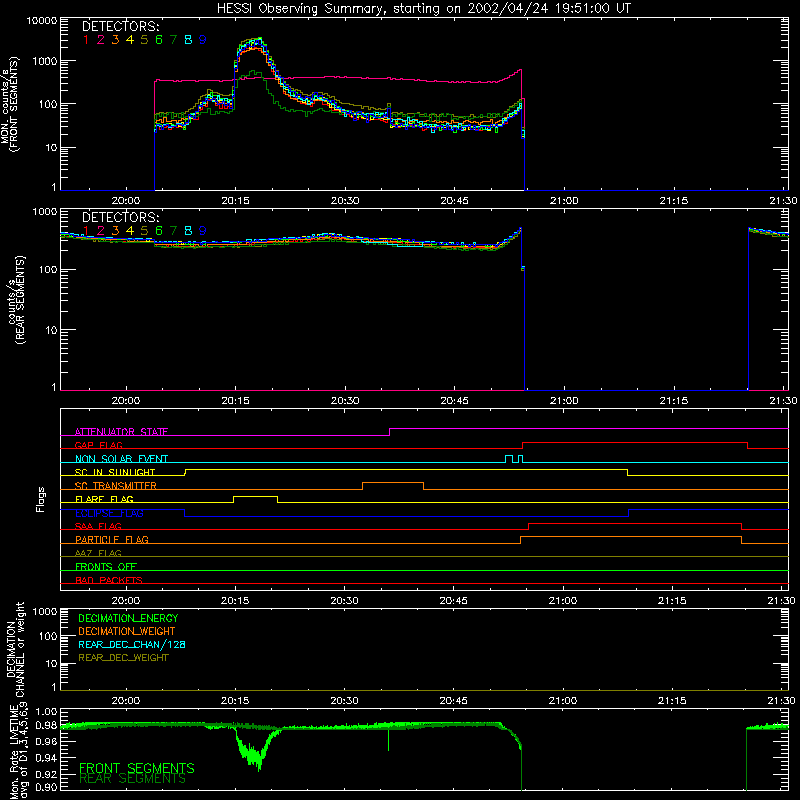Click 20:45 tick label under Flags panel
The image size is (800, 800).
[x=454, y=601]
